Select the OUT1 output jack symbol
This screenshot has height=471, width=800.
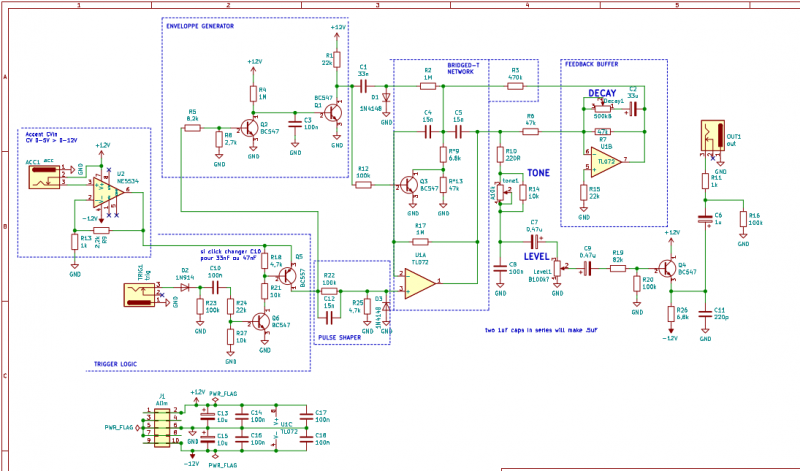713,136
